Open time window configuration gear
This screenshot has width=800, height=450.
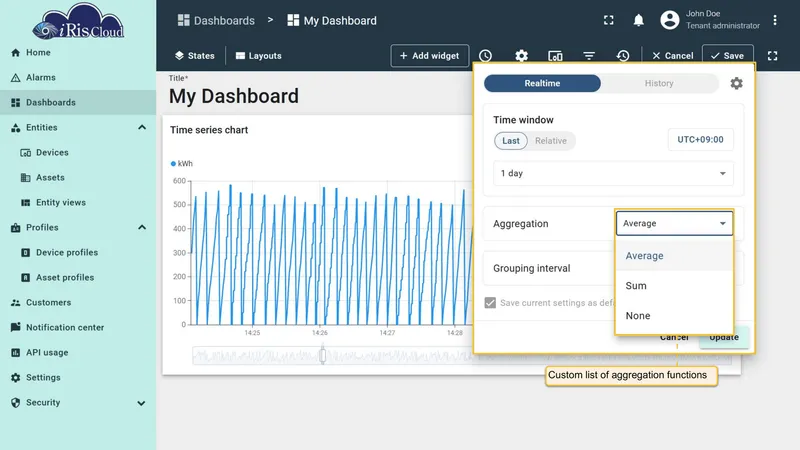(736, 83)
